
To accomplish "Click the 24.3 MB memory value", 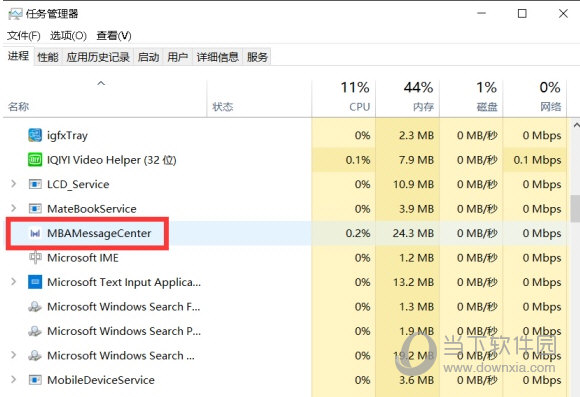I will pyautogui.click(x=413, y=233).
